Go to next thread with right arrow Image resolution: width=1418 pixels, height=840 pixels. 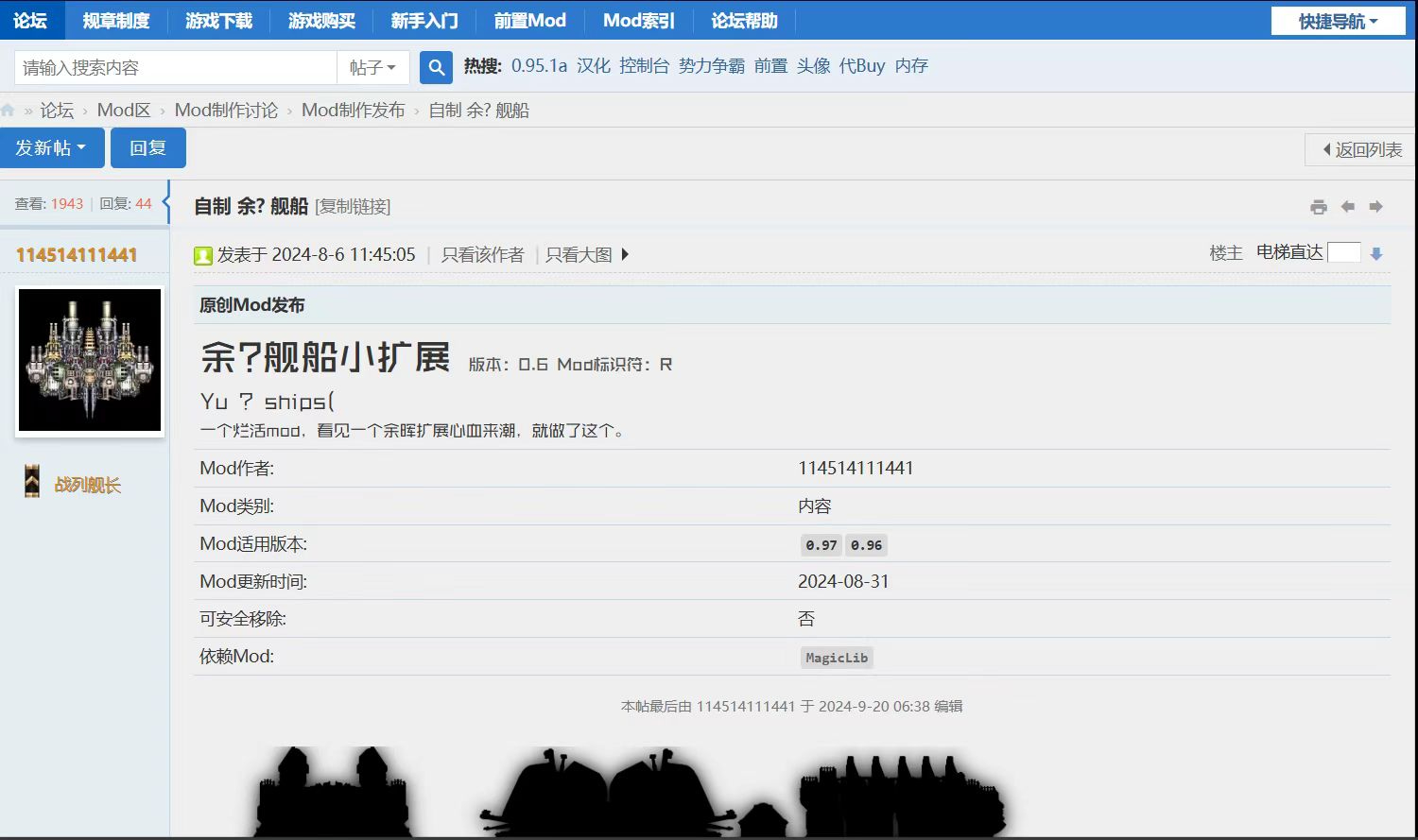[1376, 207]
